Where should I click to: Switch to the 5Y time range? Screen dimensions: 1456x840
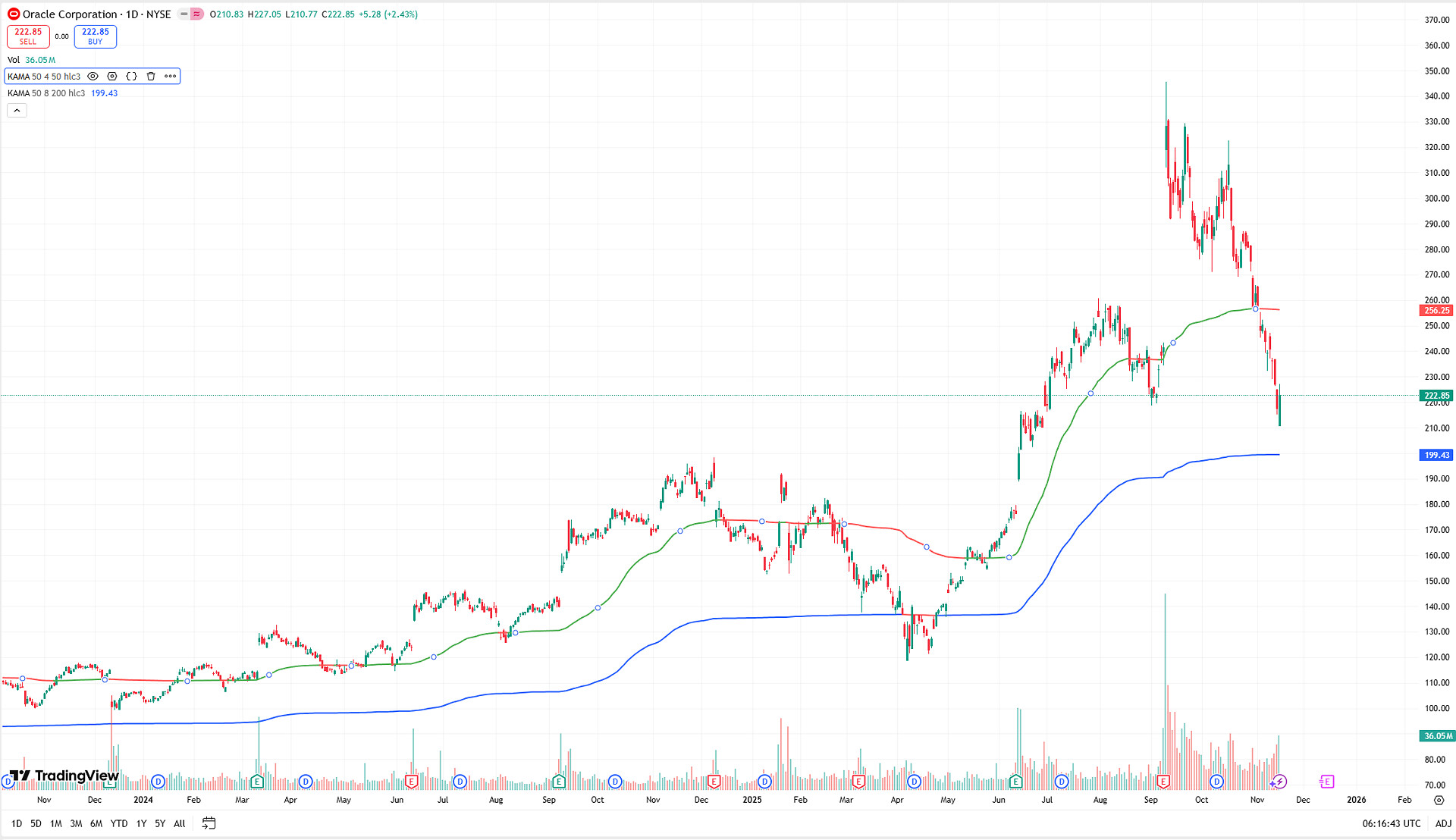[160, 824]
